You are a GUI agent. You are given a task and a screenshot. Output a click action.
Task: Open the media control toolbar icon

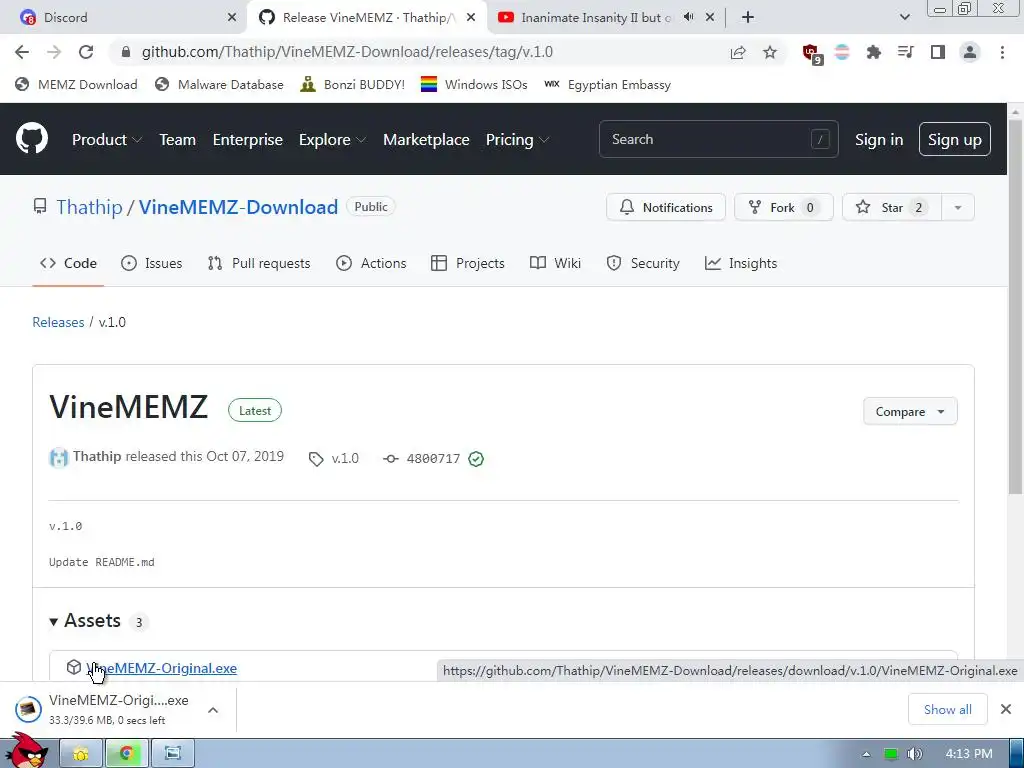906,52
